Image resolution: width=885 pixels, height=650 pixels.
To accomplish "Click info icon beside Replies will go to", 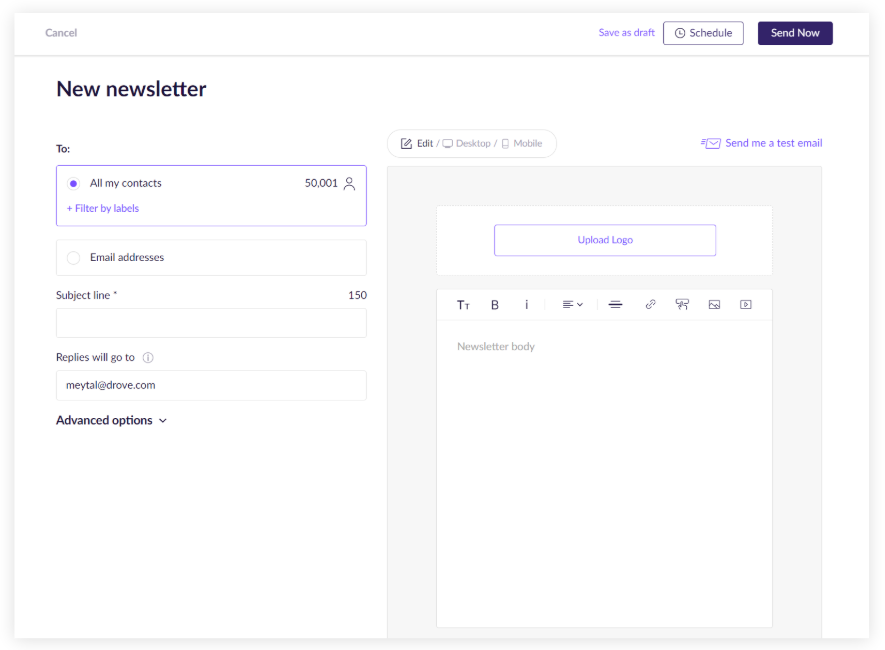I will pos(148,358).
